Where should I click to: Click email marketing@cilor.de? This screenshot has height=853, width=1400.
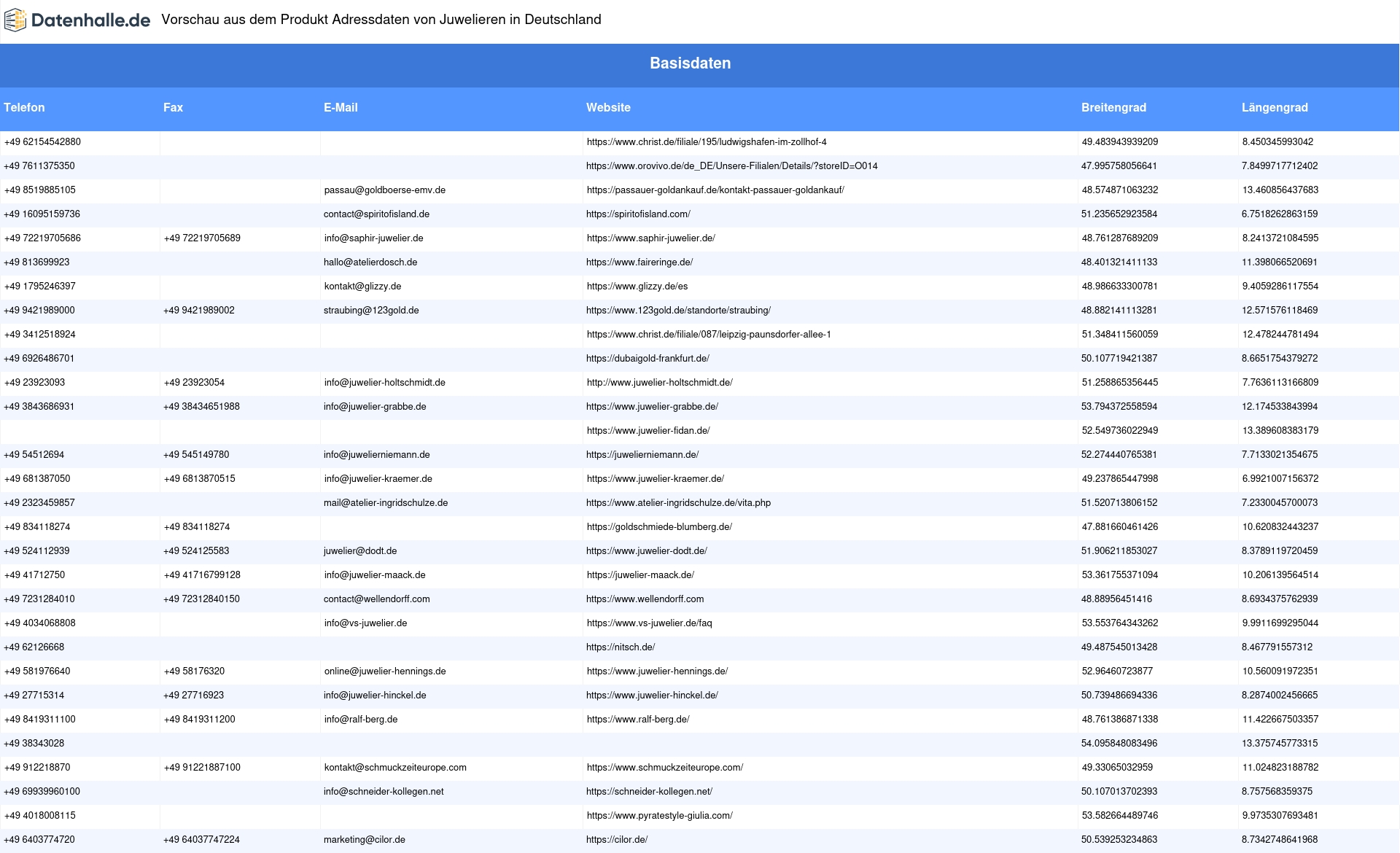click(x=365, y=840)
